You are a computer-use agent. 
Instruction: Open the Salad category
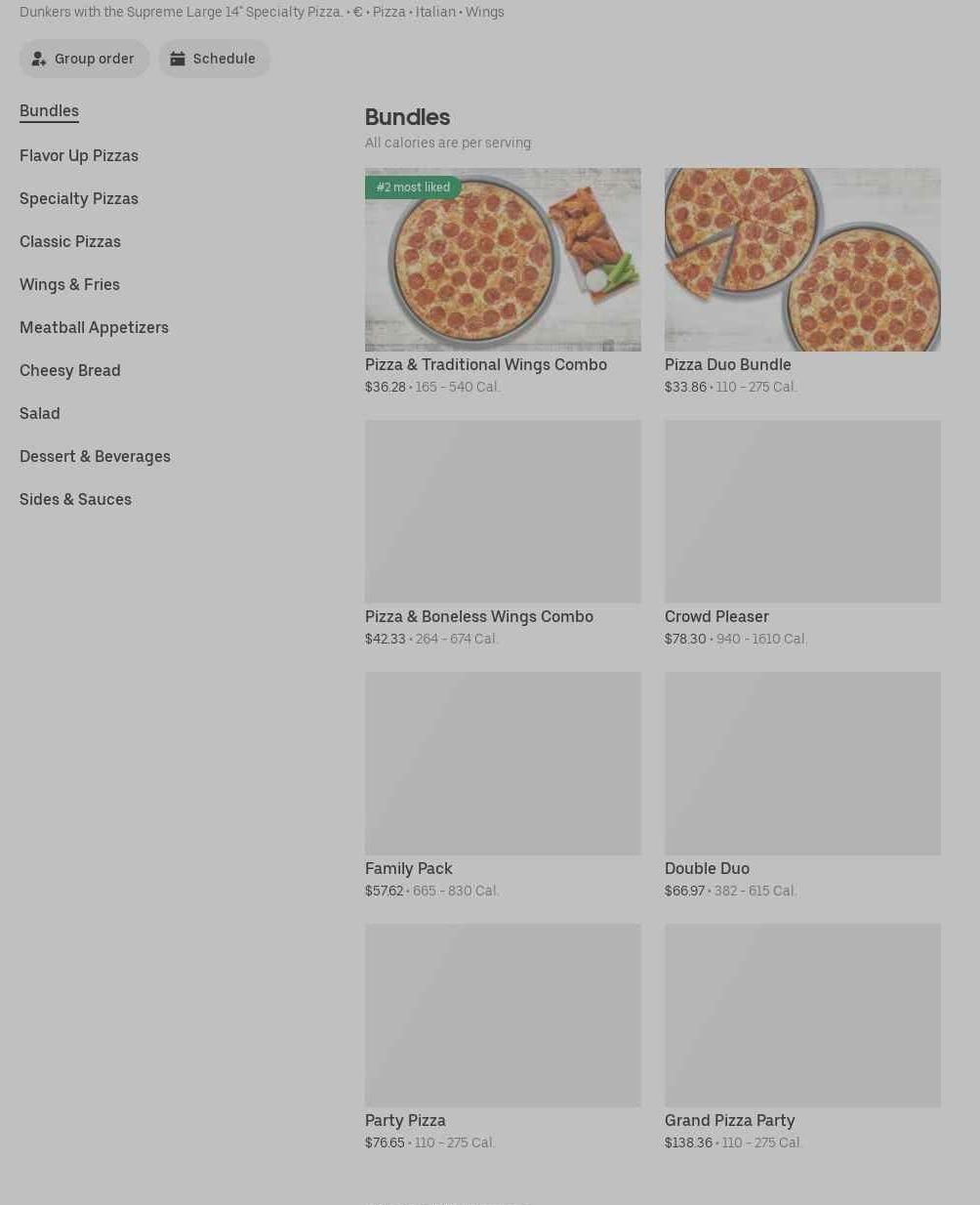[40, 413]
